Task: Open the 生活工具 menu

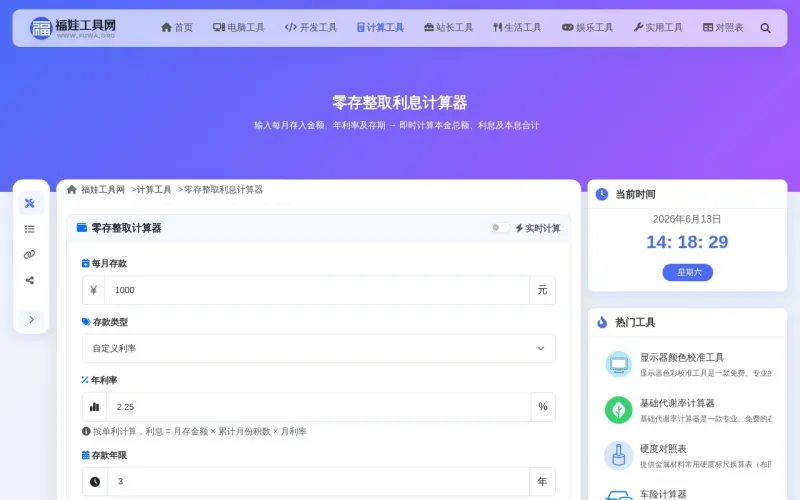Action: tap(517, 28)
